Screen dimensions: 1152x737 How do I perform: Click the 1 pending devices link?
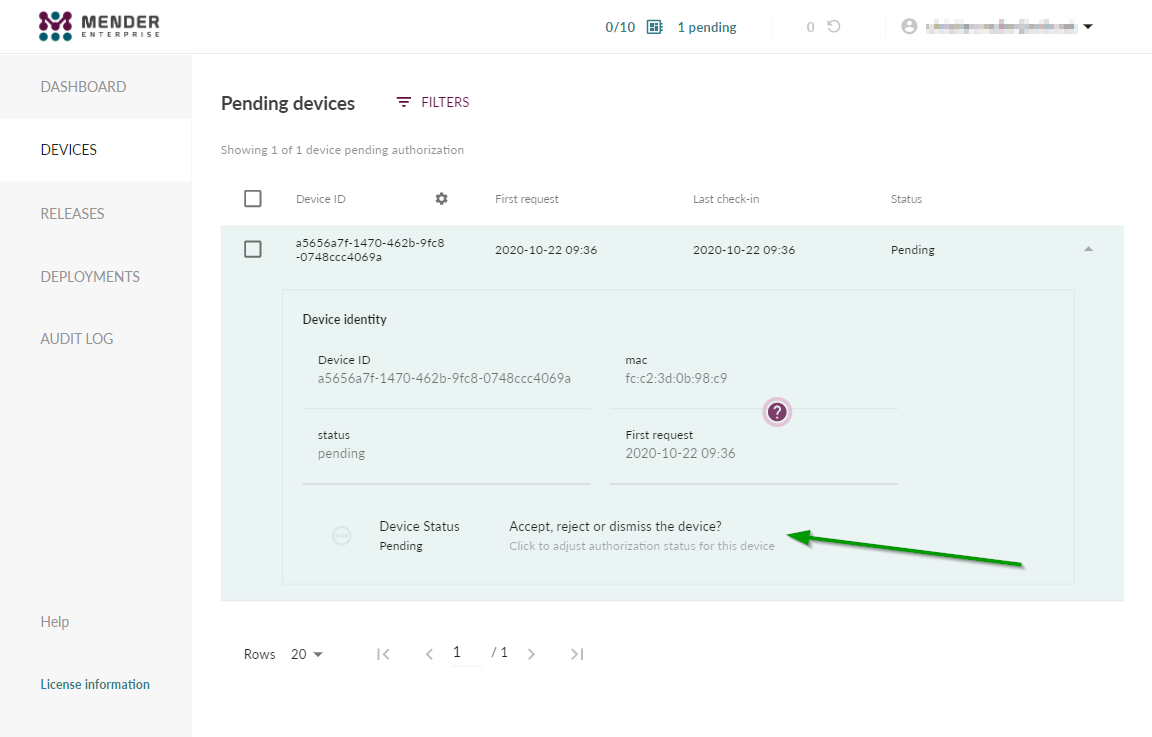[x=706, y=27]
